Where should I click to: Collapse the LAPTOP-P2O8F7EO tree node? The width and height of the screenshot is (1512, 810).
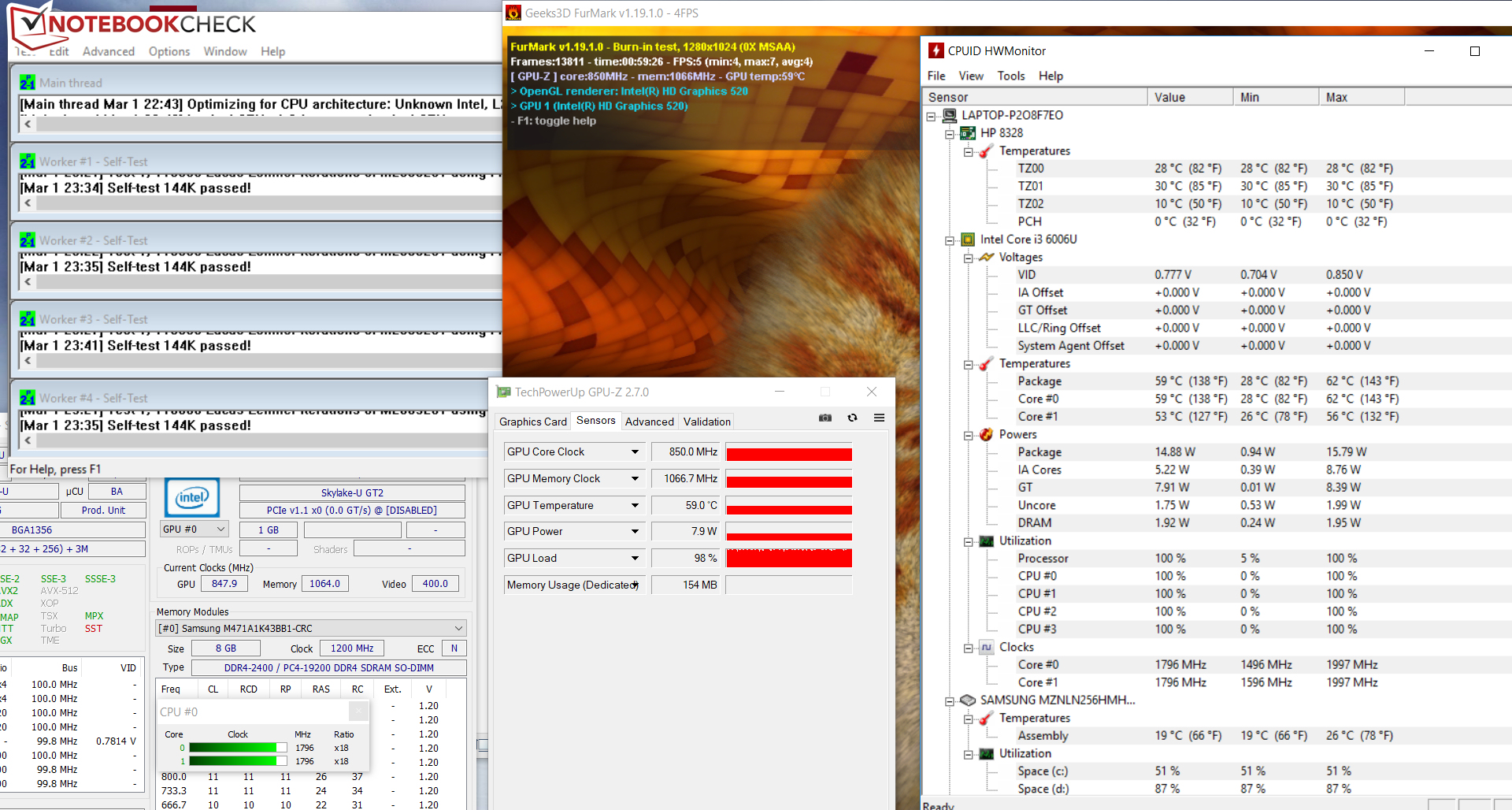pyautogui.click(x=932, y=116)
